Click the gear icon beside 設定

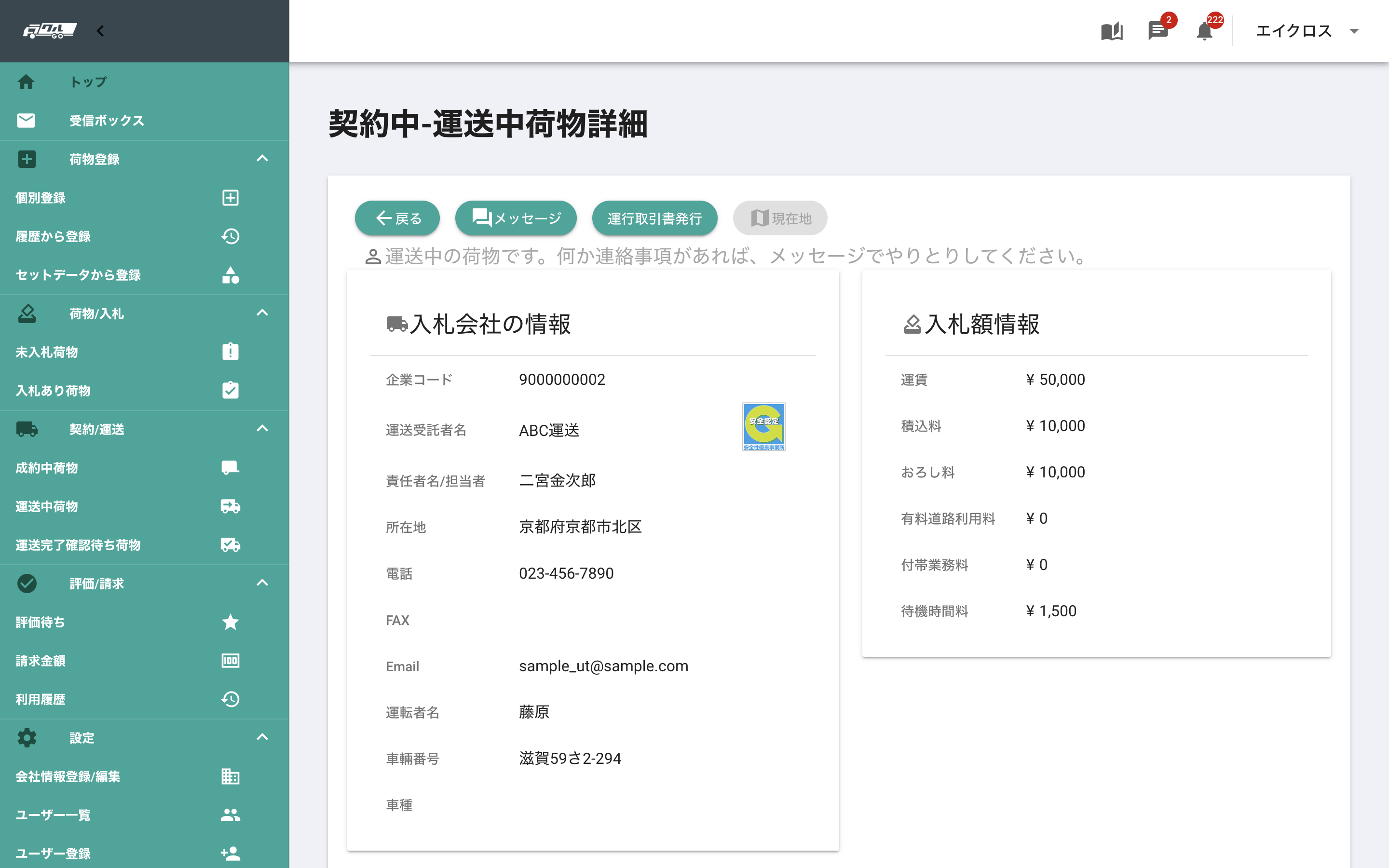pyautogui.click(x=27, y=738)
